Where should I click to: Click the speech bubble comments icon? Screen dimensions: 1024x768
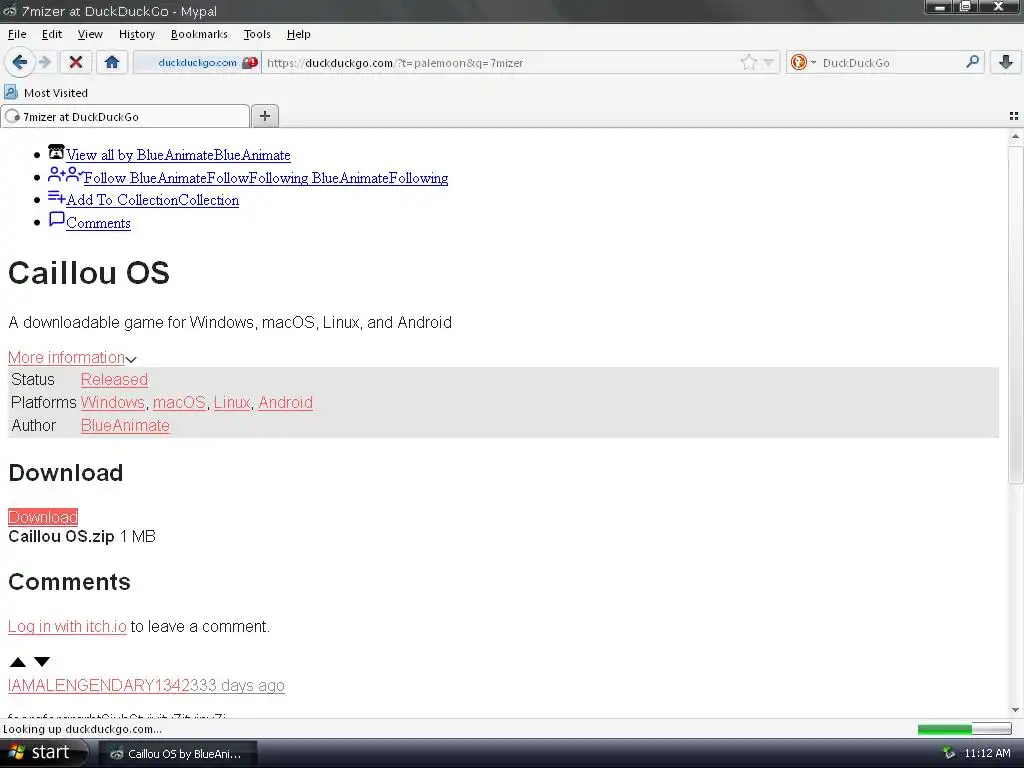pos(57,219)
